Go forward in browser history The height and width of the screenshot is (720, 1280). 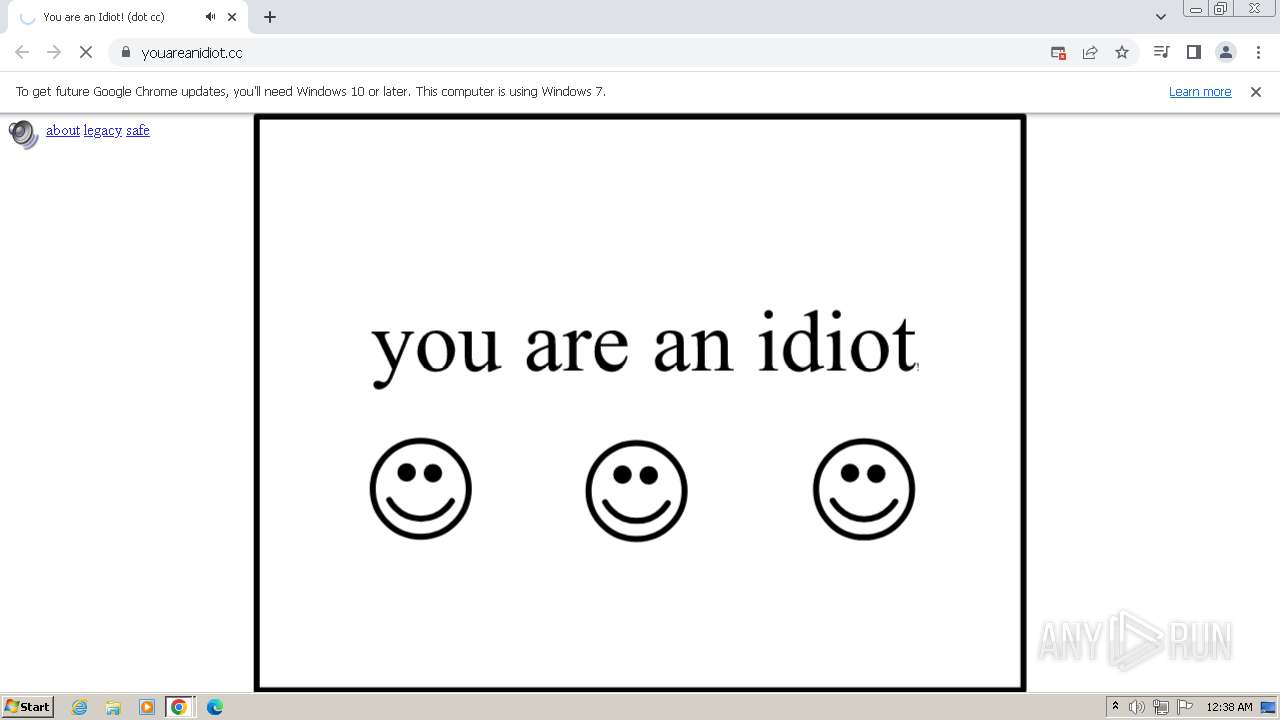point(54,52)
